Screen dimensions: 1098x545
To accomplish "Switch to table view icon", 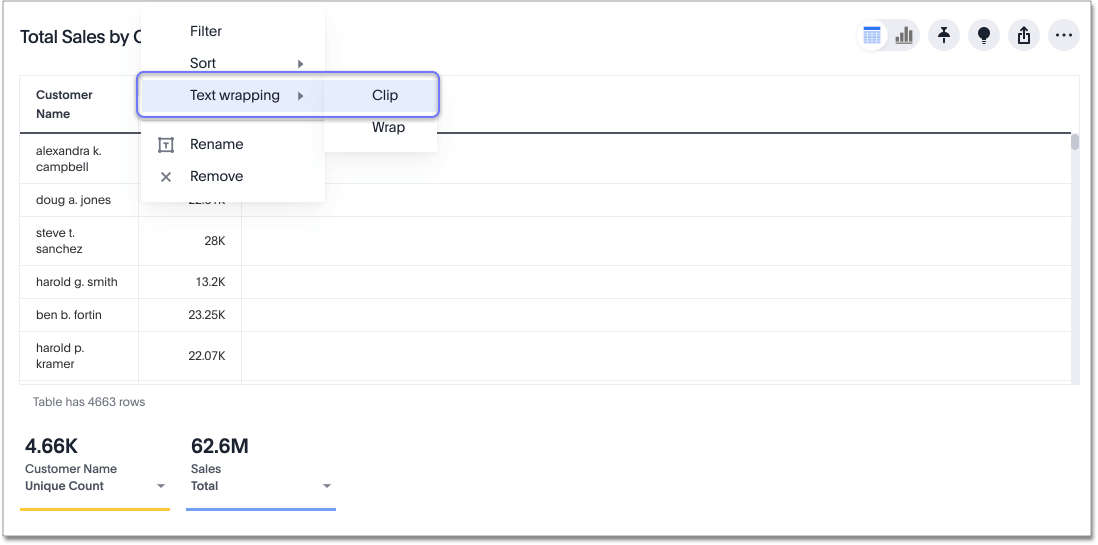I will (x=872, y=36).
